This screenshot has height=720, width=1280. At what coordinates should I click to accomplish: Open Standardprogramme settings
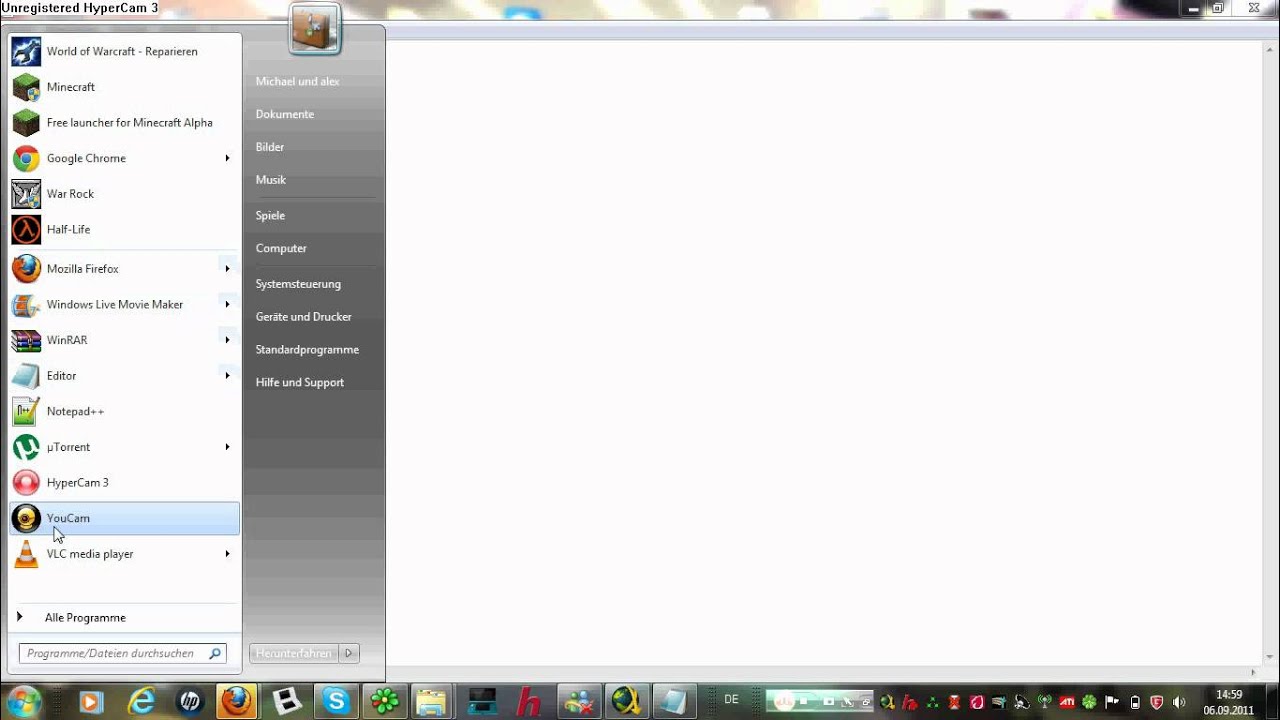tap(307, 350)
